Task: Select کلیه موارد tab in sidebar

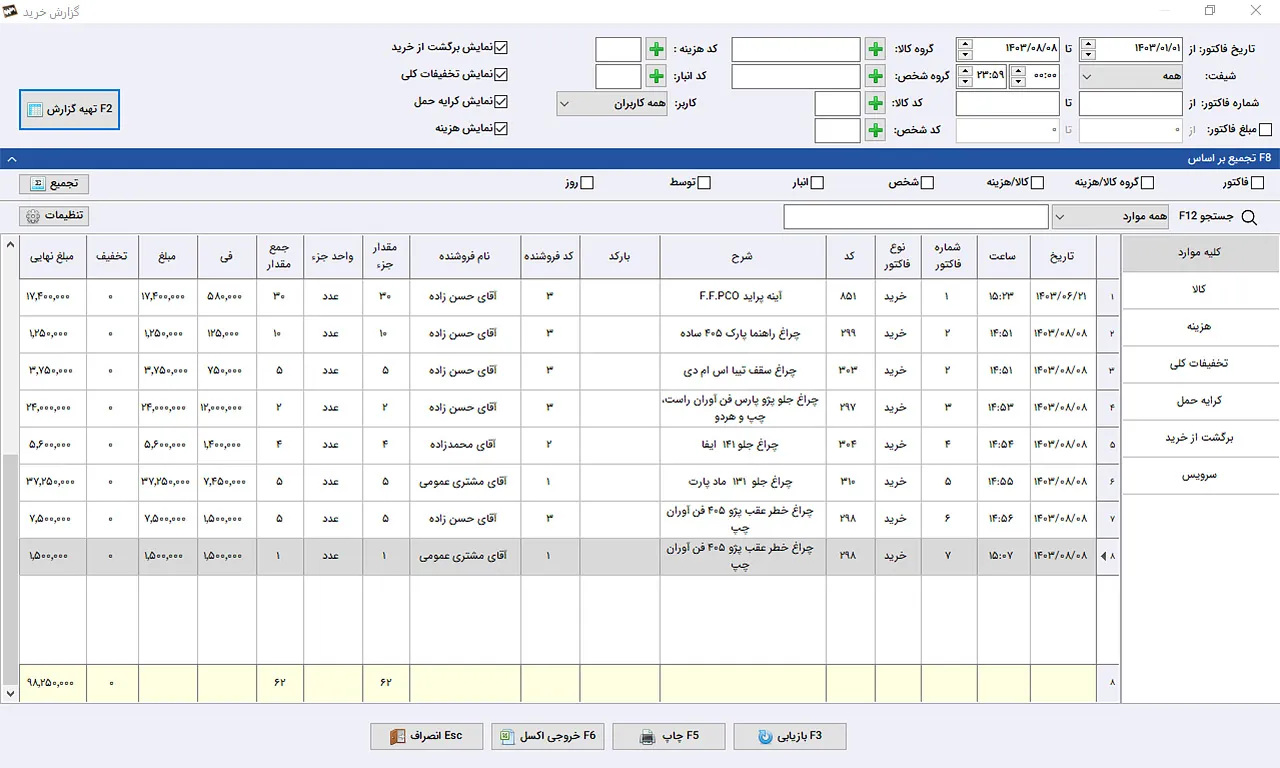Action: coord(1201,252)
